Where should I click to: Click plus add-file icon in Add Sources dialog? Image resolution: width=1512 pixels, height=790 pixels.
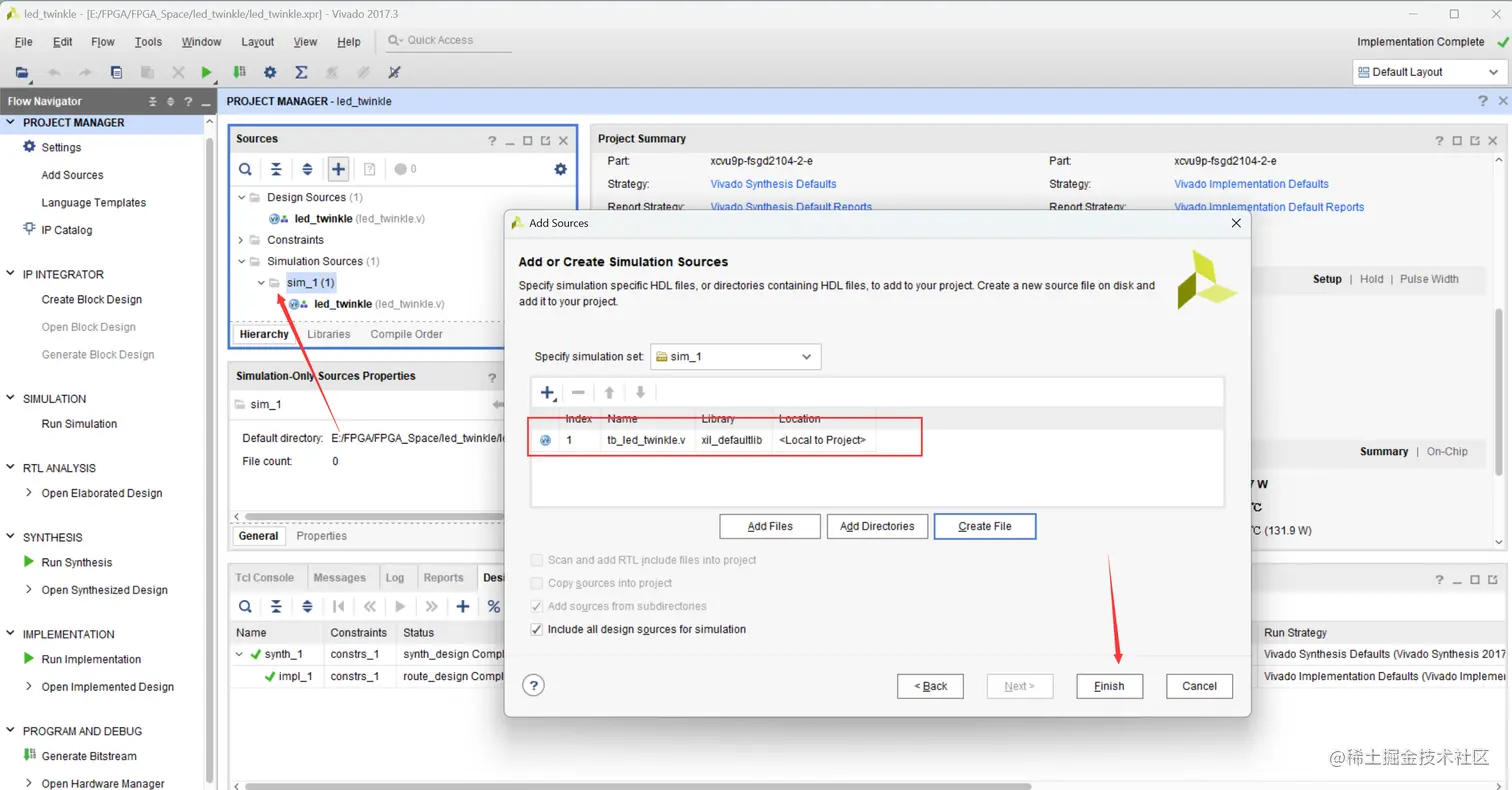(x=547, y=392)
